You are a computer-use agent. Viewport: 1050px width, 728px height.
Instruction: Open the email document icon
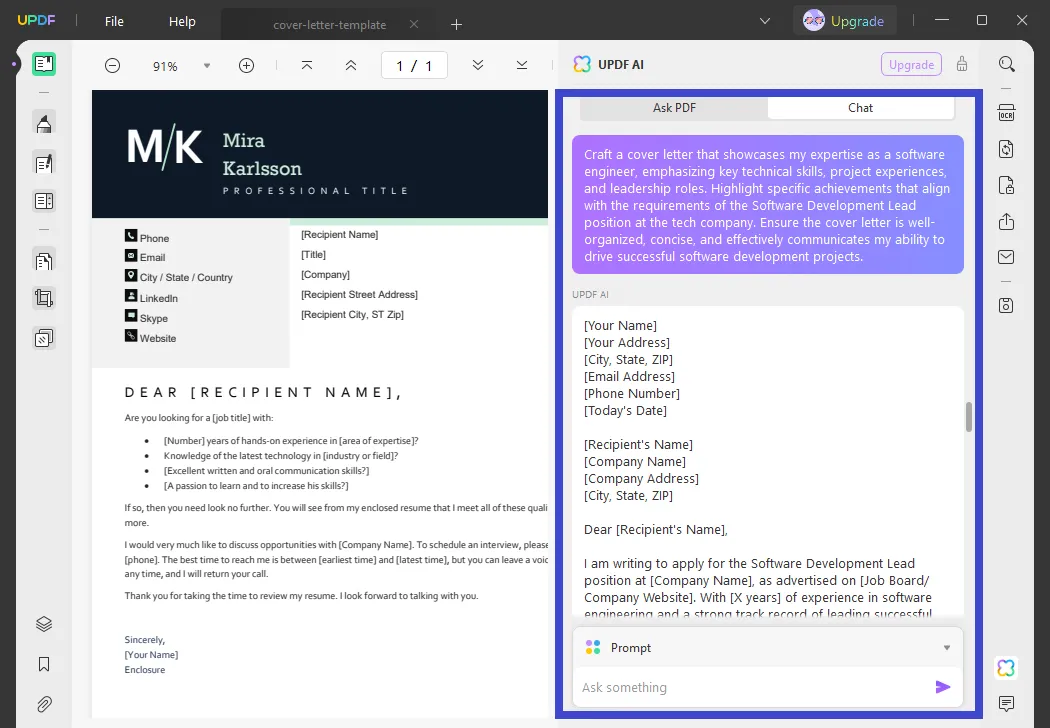(x=1007, y=257)
